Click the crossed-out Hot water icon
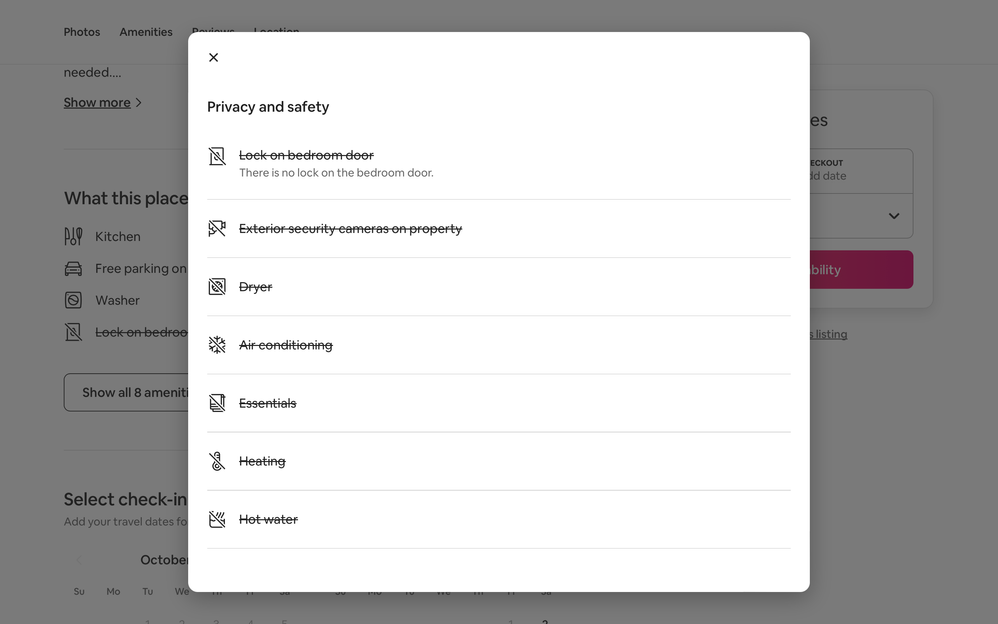 pyautogui.click(x=217, y=519)
